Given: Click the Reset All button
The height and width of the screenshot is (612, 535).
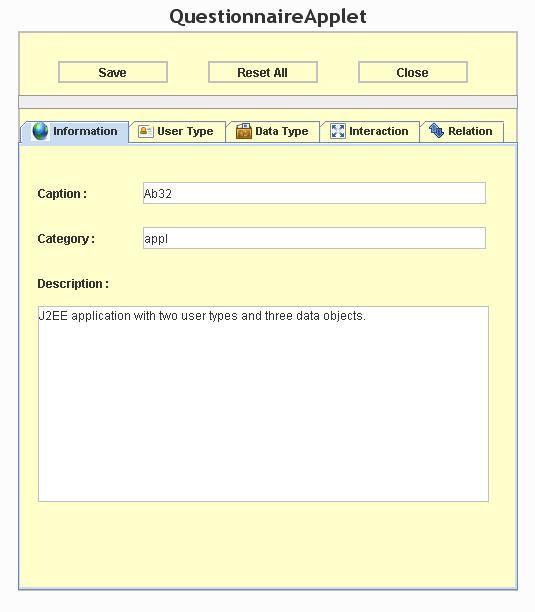Looking at the screenshot, I should (263, 72).
